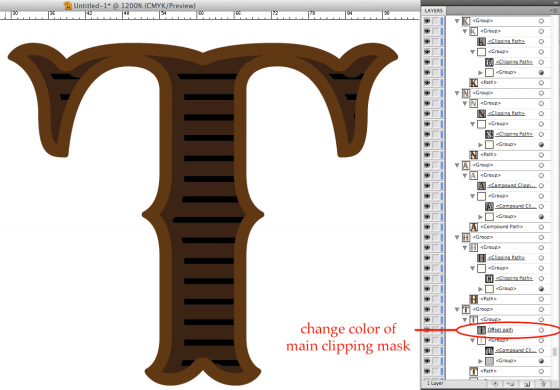Expand nested Group under H clipping path
Image resolution: width=560 pixels, height=390 pixels.
(x=481, y=289)
